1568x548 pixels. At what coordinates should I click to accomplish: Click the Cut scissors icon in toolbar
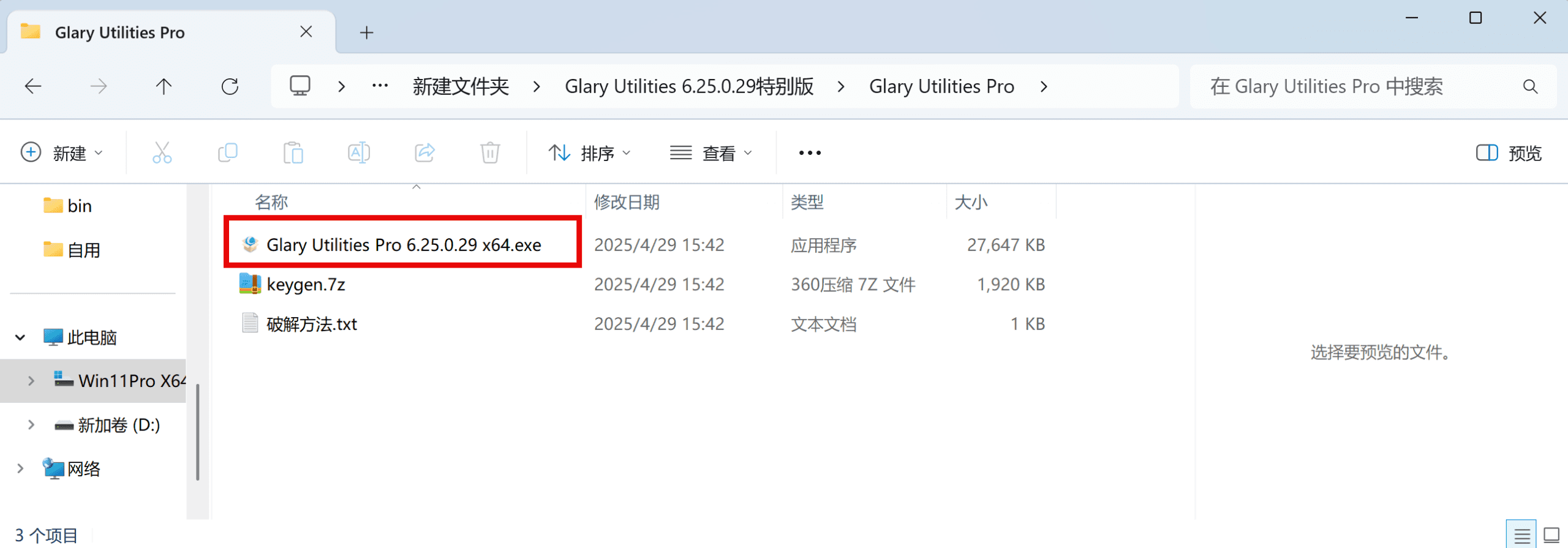(162, 152)
